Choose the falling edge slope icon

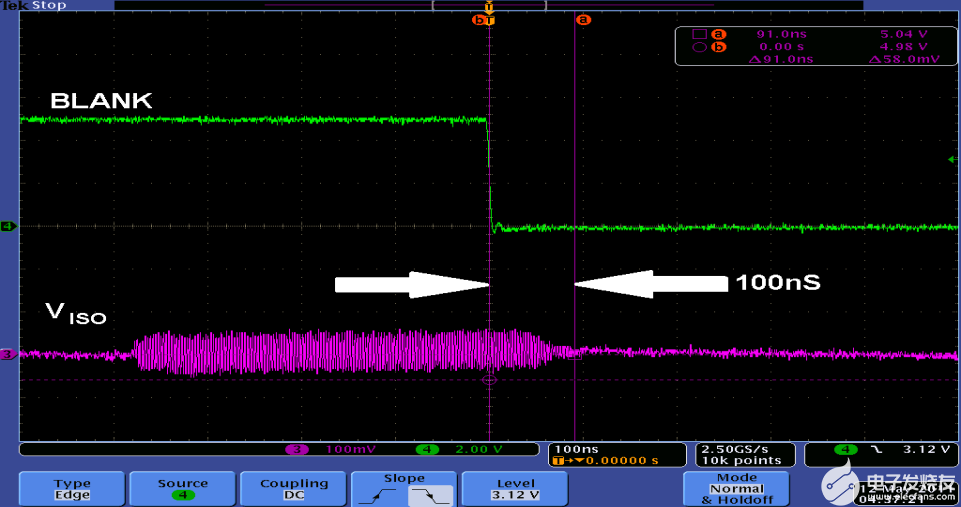click(431, 495)
